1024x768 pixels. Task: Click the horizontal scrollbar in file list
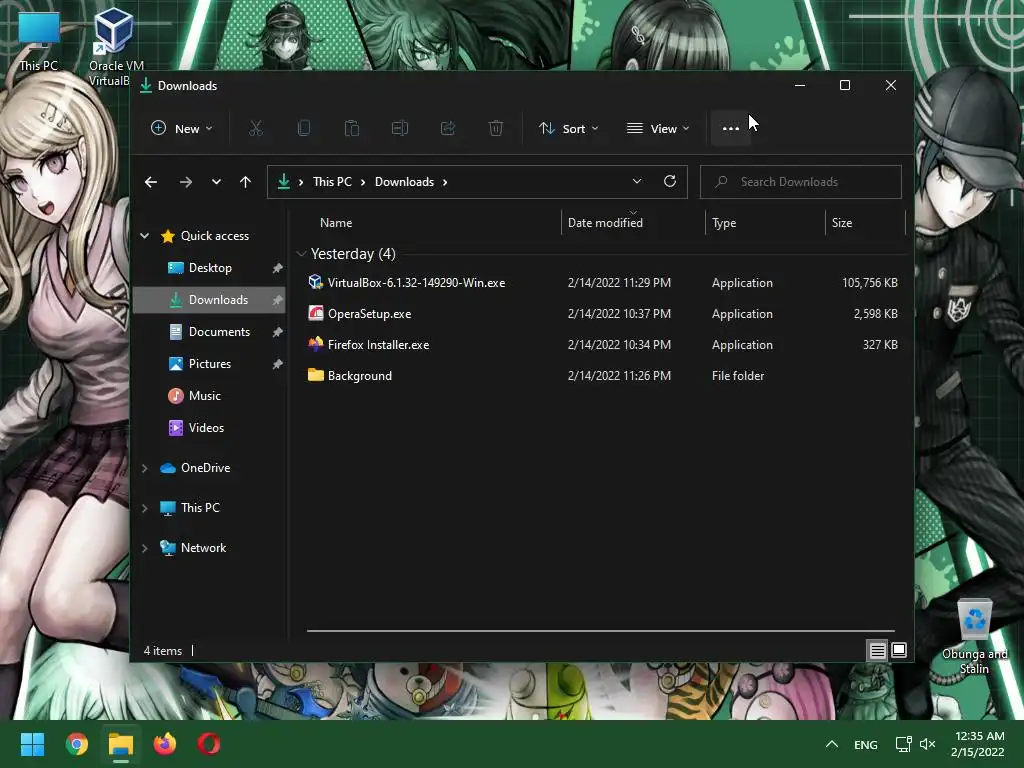[x=600, y=631]
